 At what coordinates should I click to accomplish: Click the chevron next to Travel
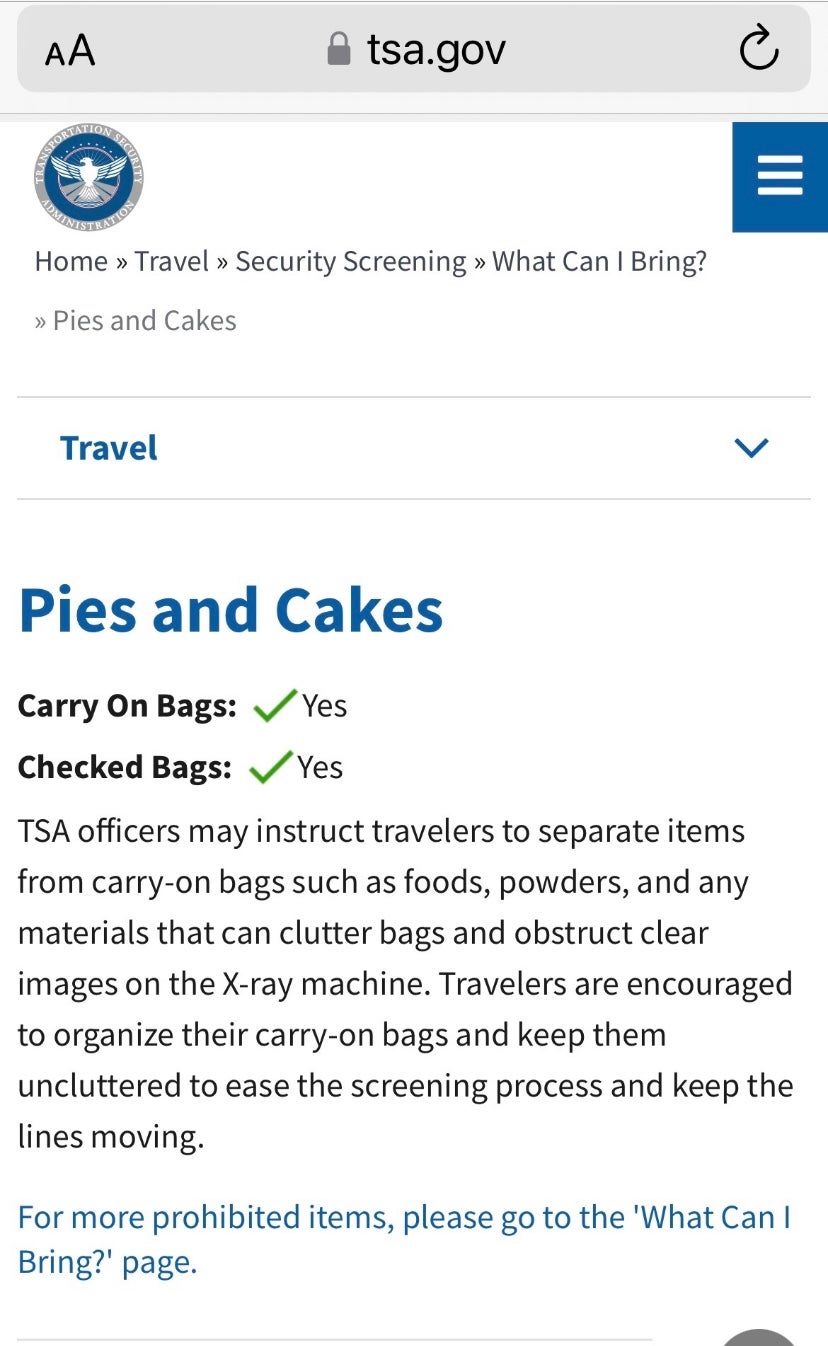point(751,447)
